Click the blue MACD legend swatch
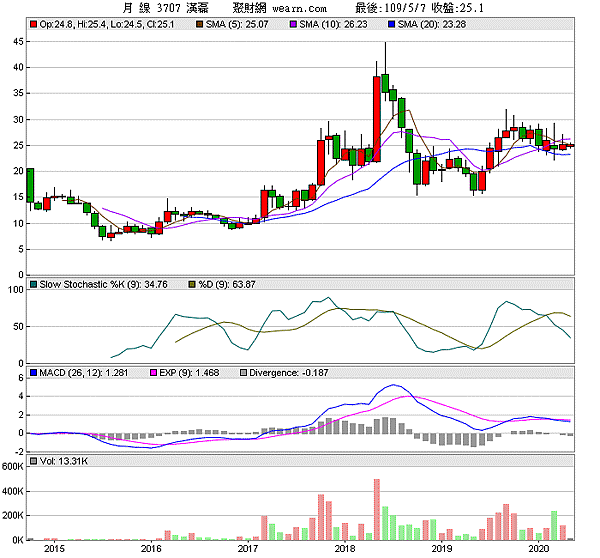600x558 pixels. point(34,372)
